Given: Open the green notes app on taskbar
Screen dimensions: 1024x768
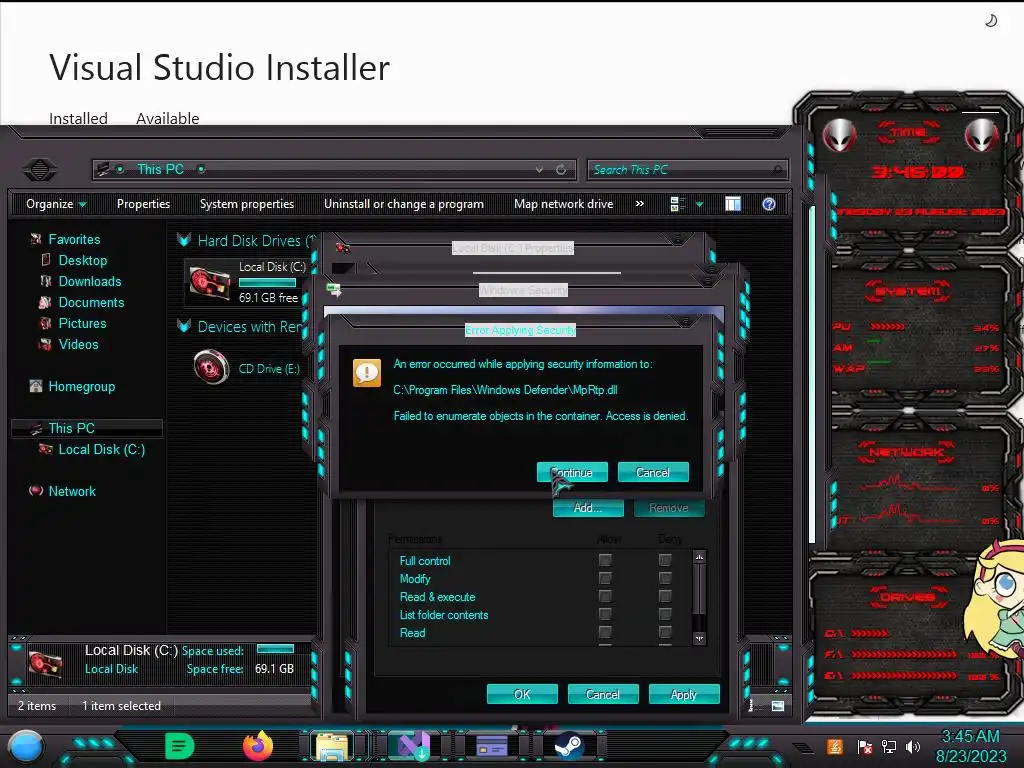Looking at the screenshot, I should (x=179, y=746).
